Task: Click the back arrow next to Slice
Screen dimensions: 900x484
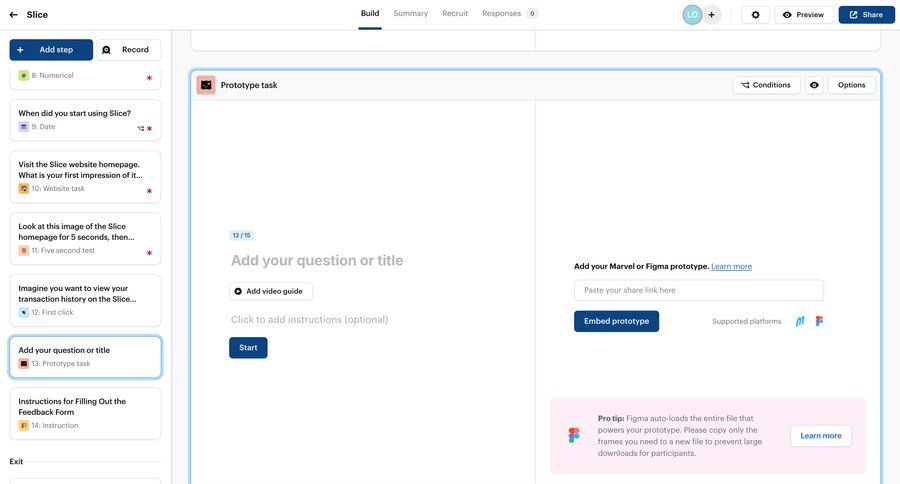Action: [13, 15]
